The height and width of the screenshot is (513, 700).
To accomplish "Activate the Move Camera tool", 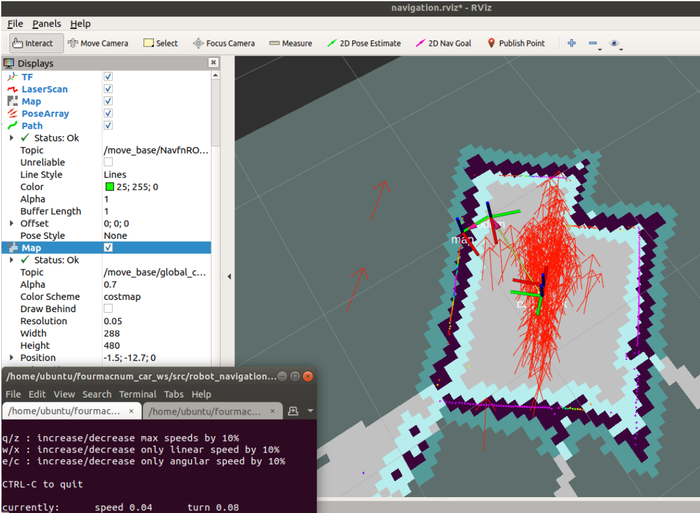I will coord(98,43).
